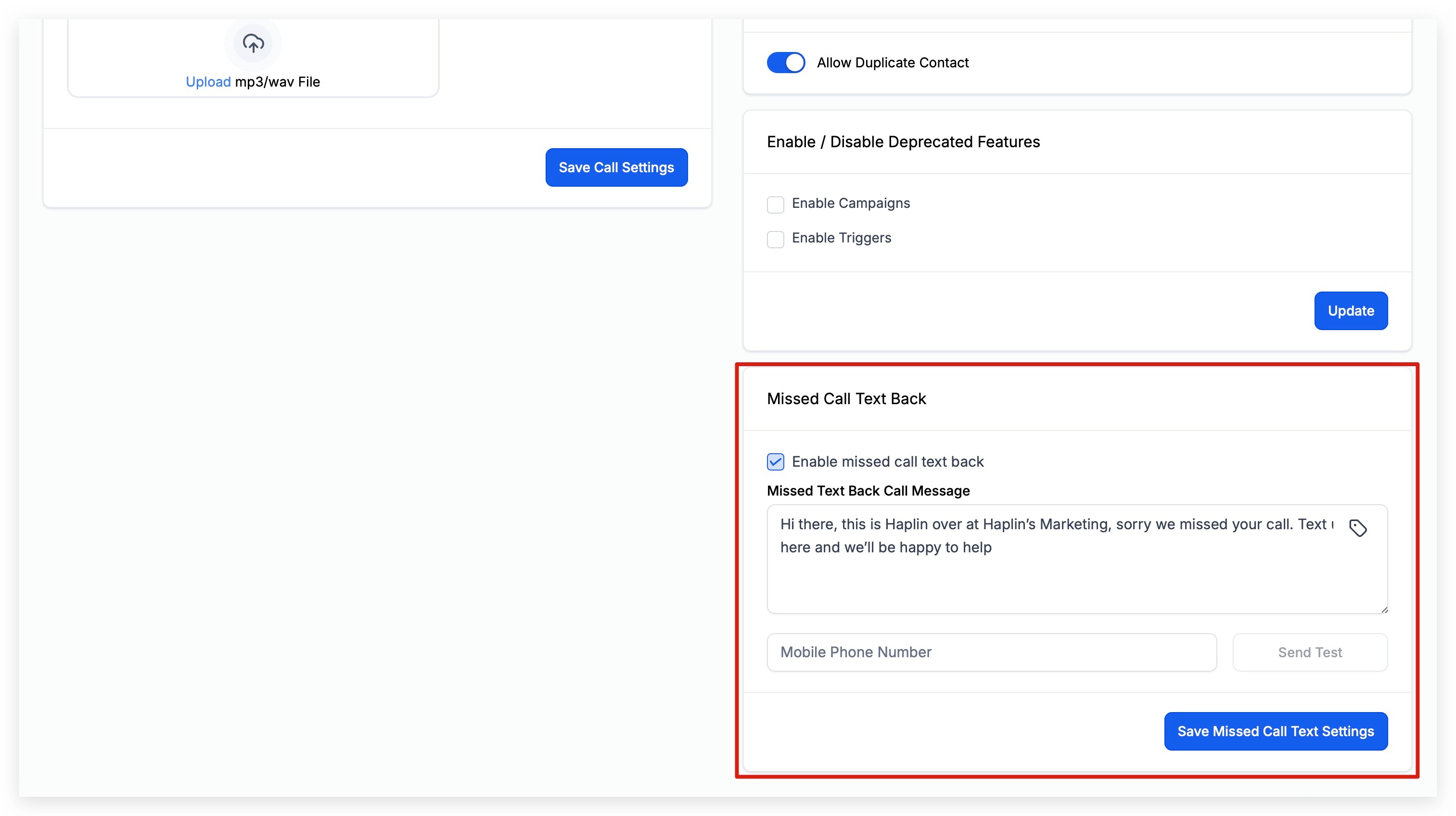
Task: Click the Missed Call Text Back heading
Action: [x=846, y=399]
